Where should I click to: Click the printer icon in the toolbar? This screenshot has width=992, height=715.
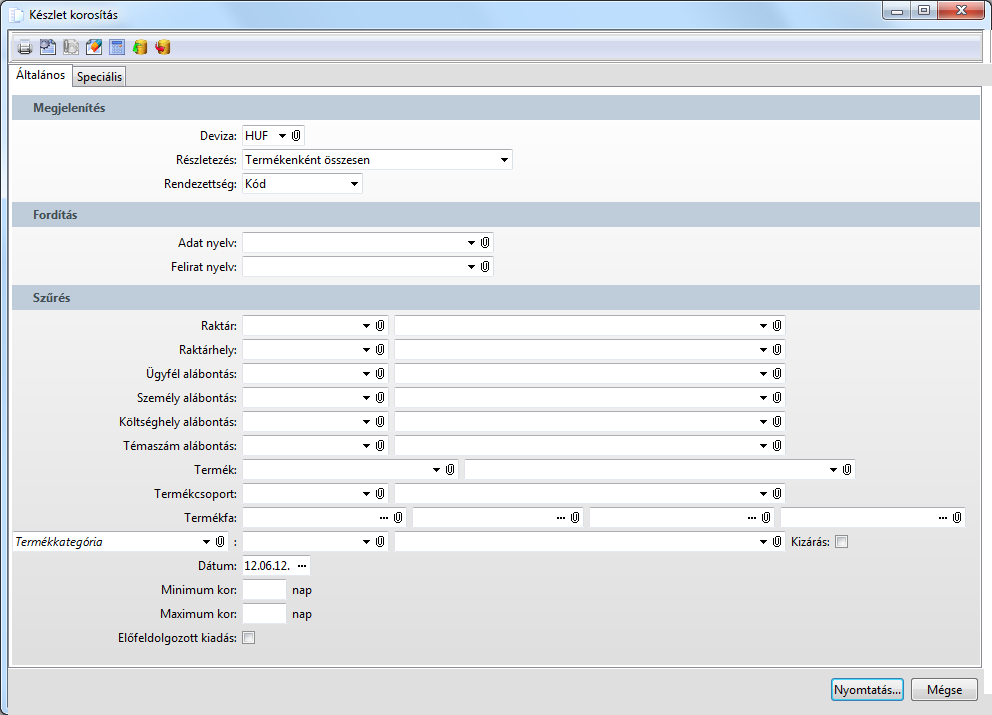[25, 47]
